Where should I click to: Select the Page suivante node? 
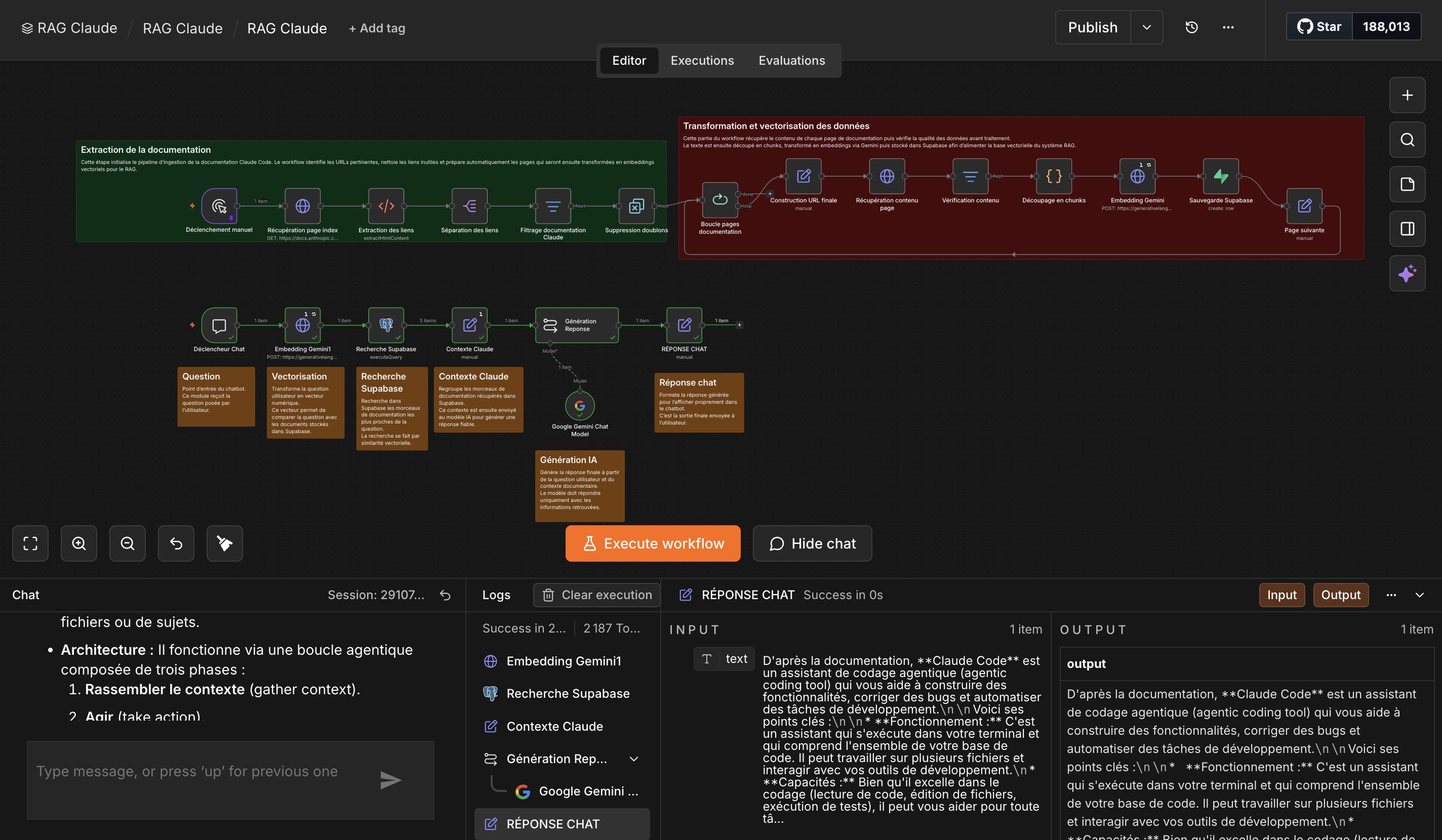point(1305,206)
